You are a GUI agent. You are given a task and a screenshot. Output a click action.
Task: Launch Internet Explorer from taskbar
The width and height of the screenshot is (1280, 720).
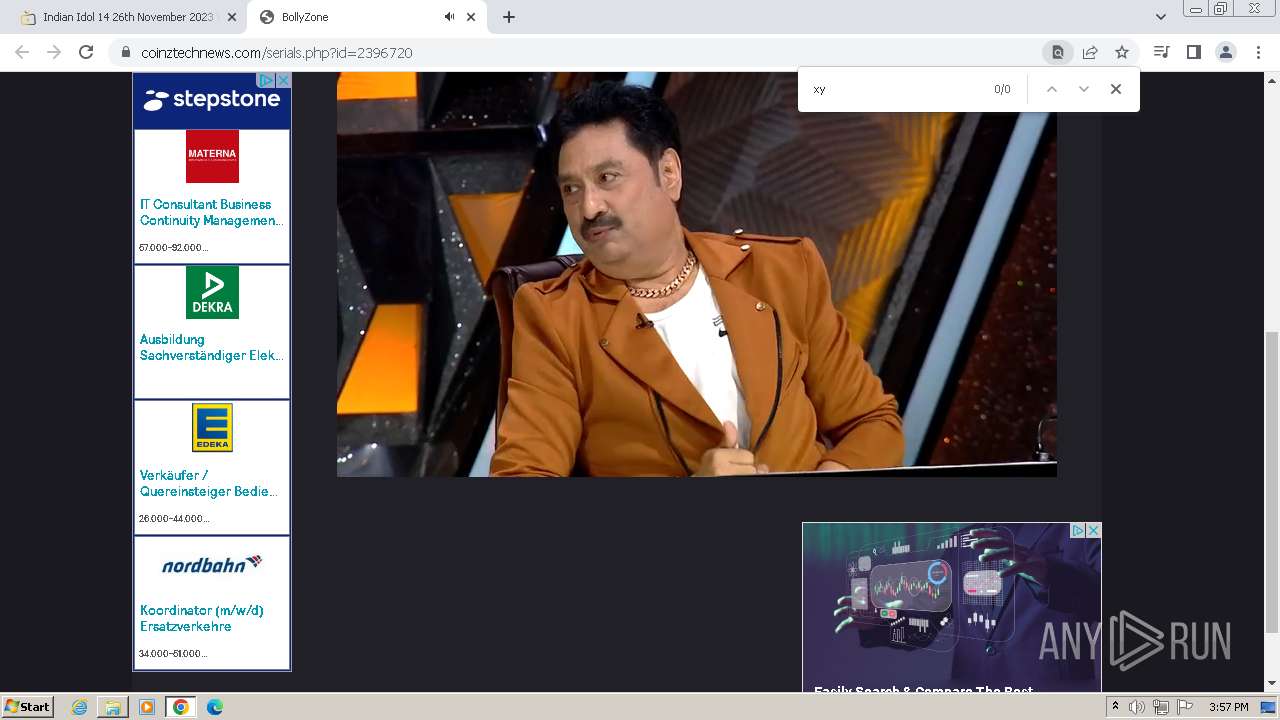(x=80, y=707)
